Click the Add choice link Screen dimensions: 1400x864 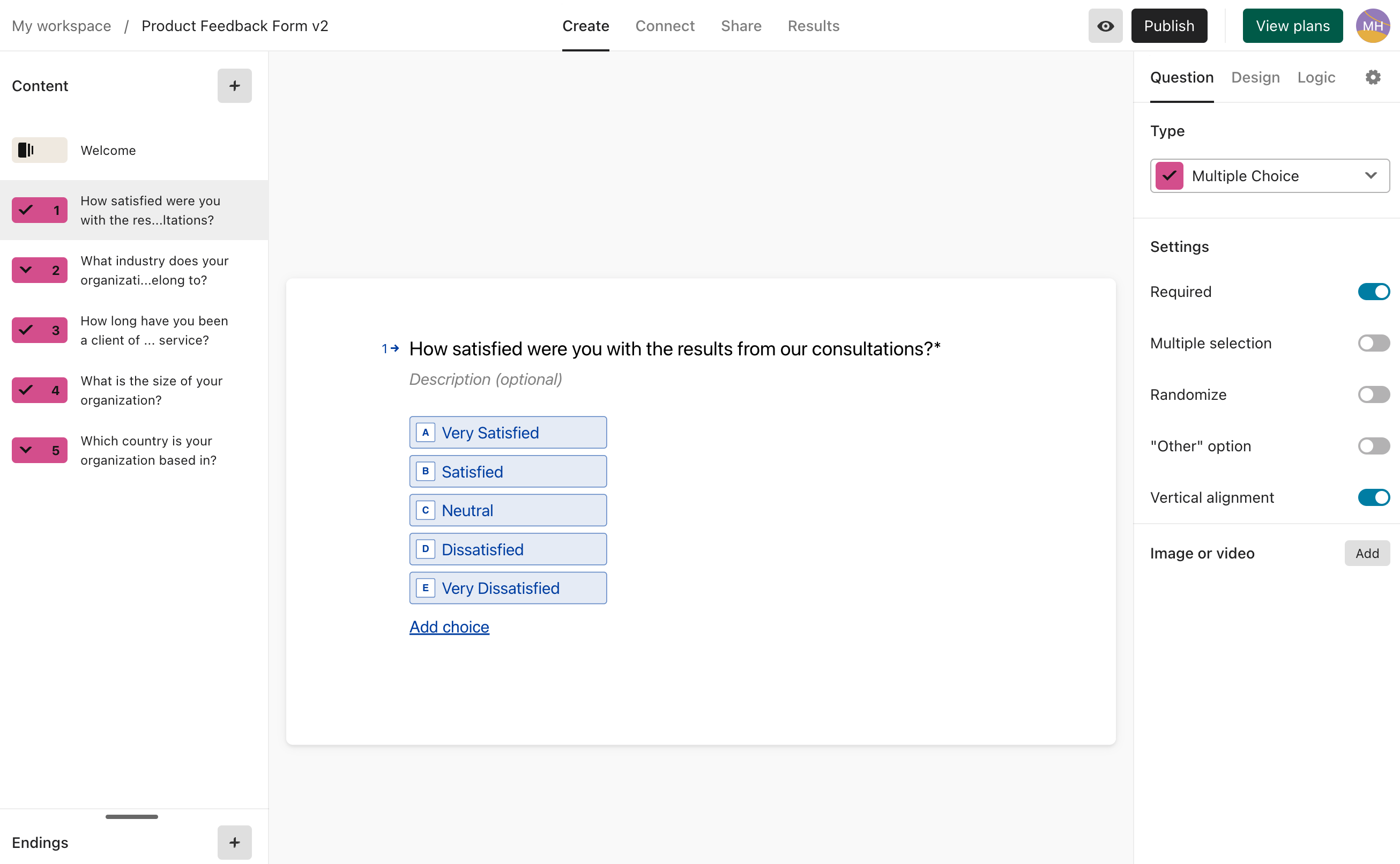pyautogui.click(x=449, y=627)
